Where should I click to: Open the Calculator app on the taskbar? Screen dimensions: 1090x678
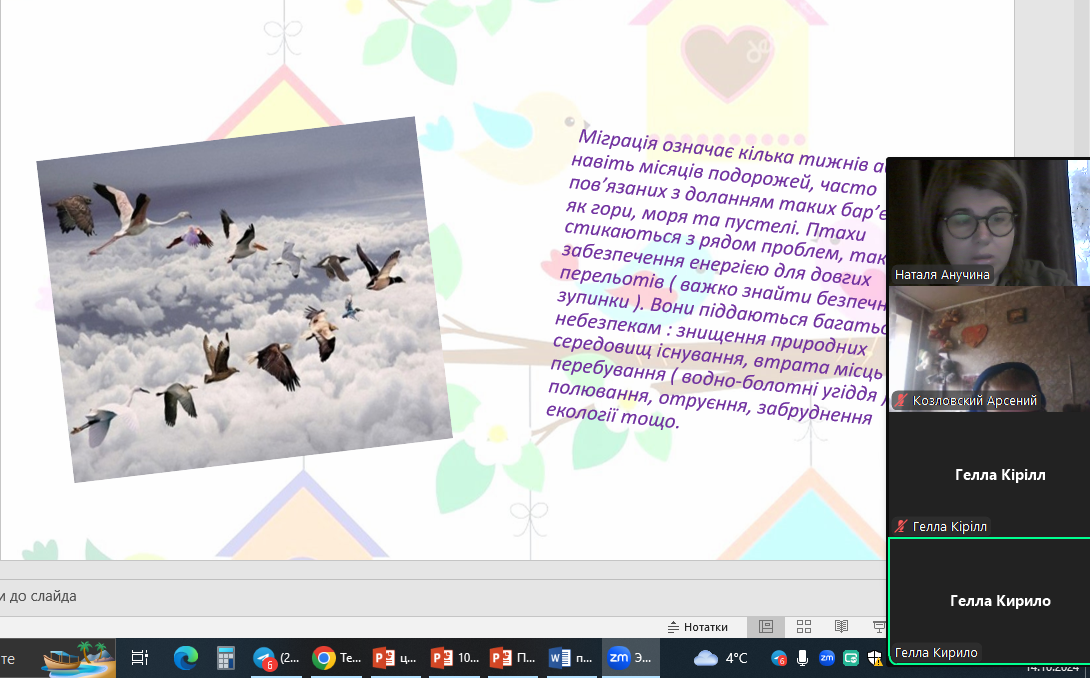(x=225, y=657)
